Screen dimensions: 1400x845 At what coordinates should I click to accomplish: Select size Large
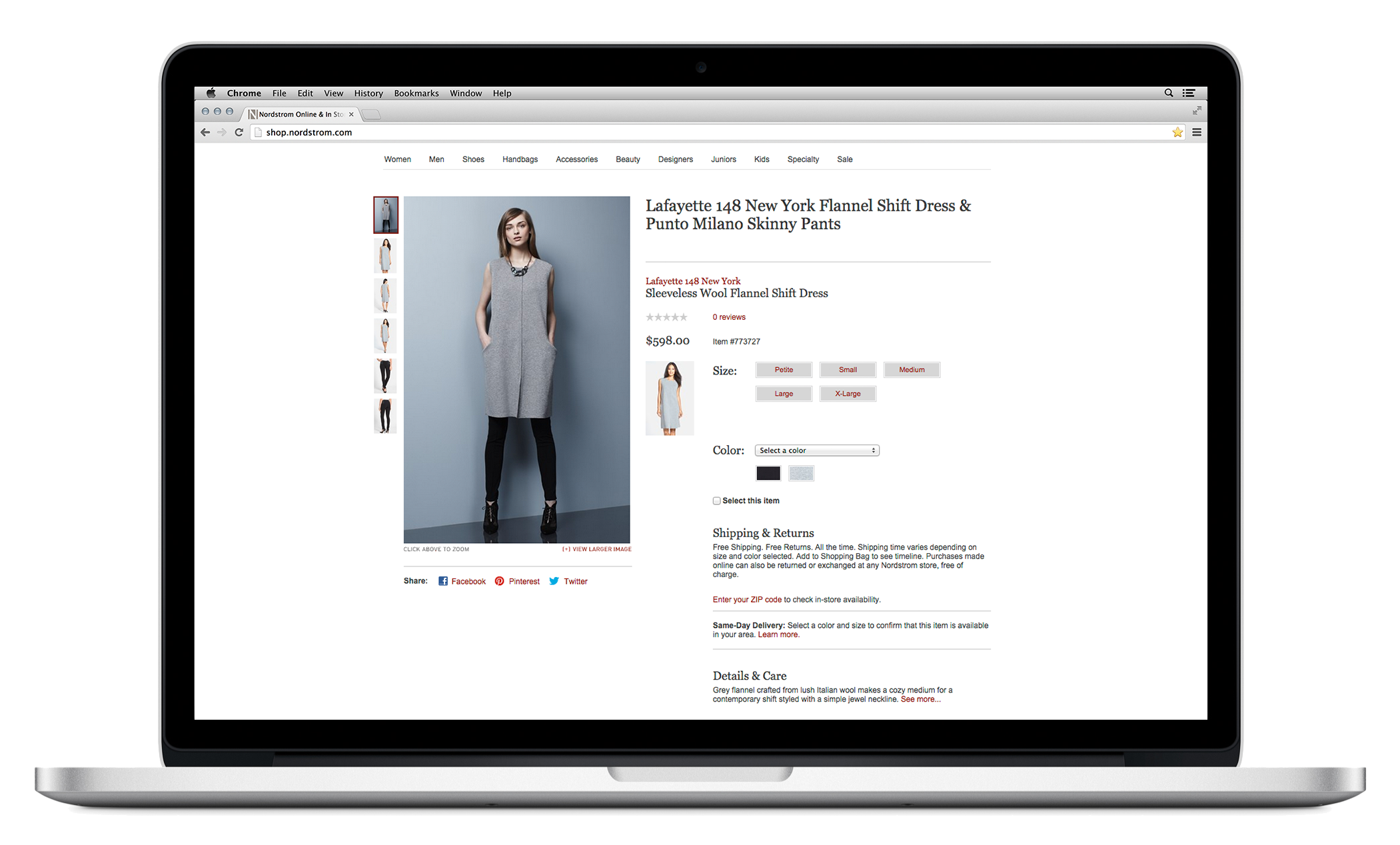[784, 394]
